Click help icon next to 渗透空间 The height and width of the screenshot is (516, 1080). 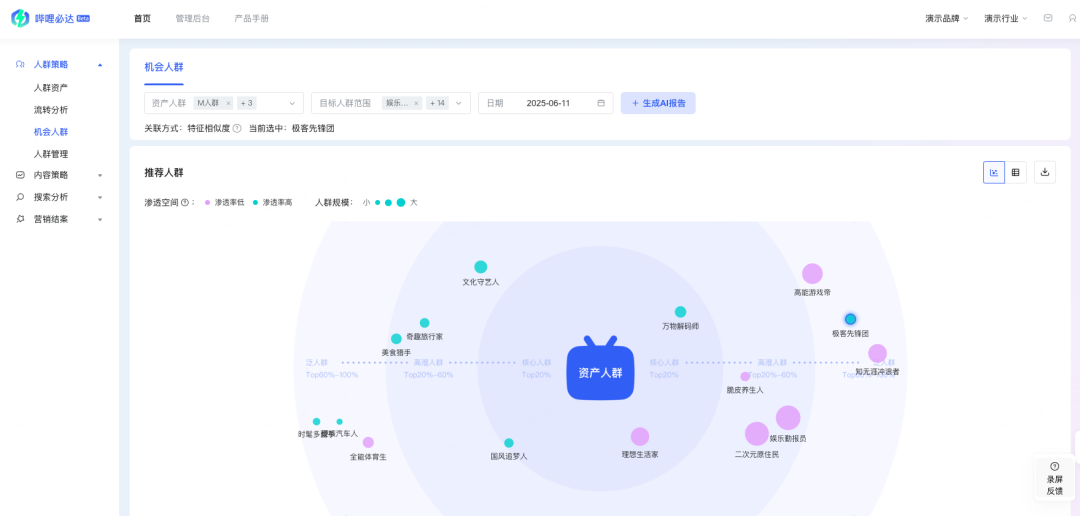[185, 203]
